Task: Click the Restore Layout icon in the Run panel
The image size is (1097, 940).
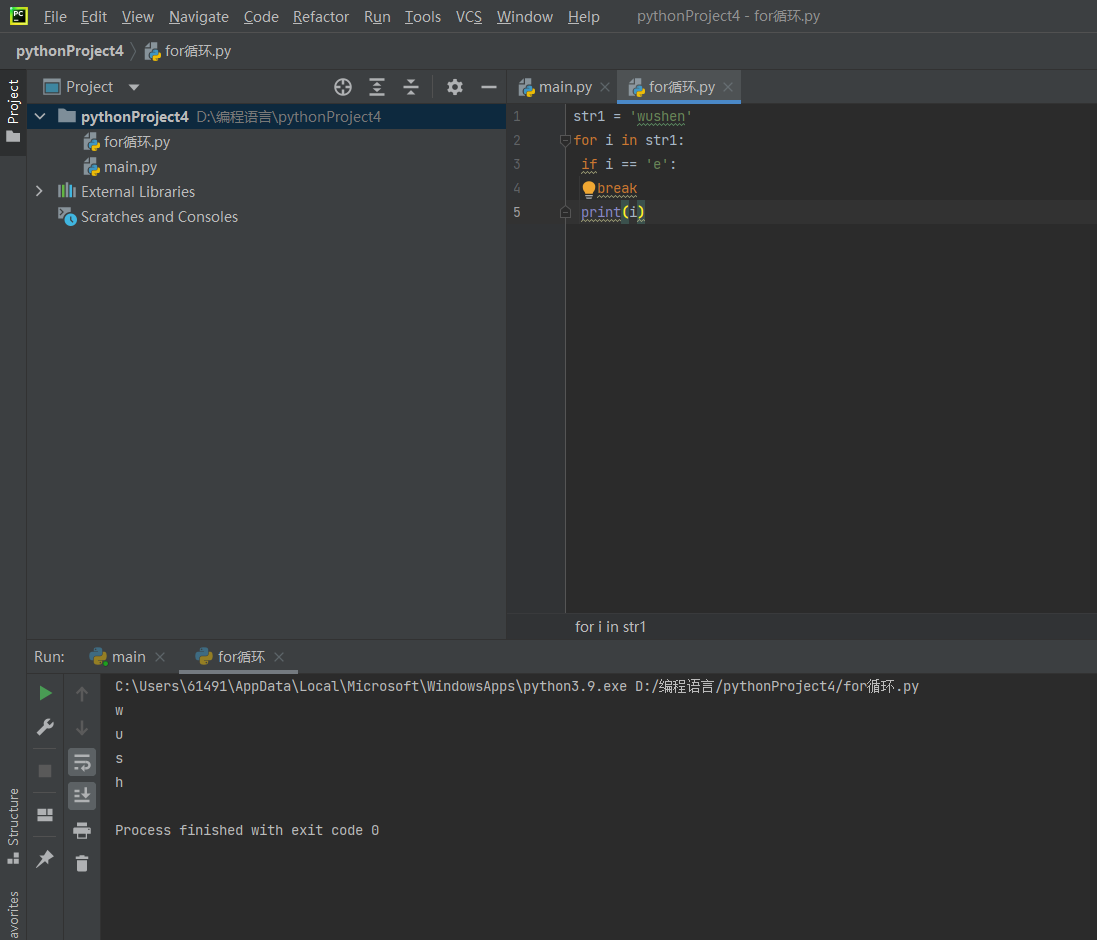Action: [x=45, y=815]
